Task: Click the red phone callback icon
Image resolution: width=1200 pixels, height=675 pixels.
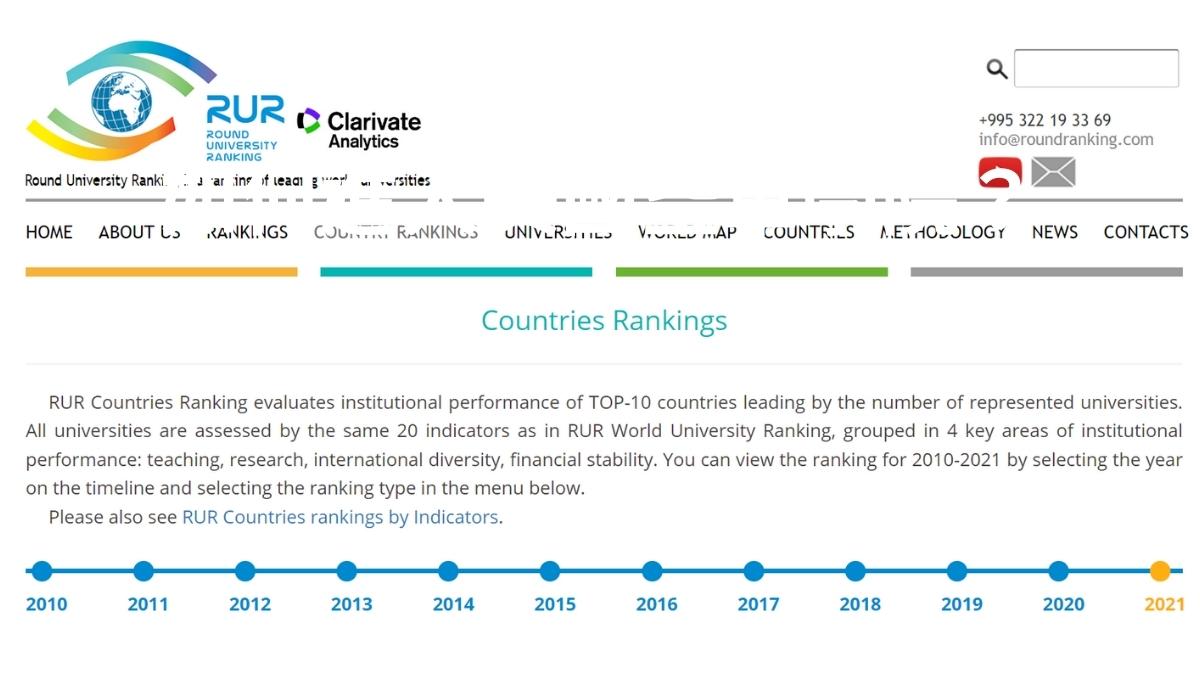Action: [1000, 173]
